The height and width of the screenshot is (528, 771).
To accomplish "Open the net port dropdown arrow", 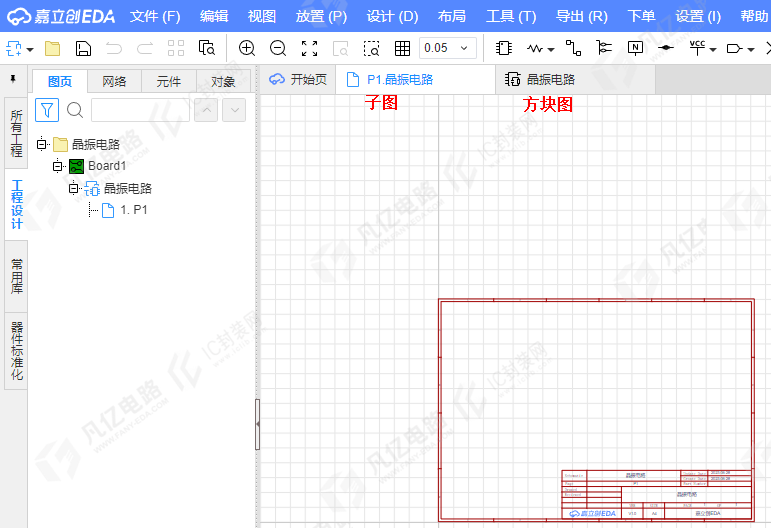I will [x=751, y=50].
